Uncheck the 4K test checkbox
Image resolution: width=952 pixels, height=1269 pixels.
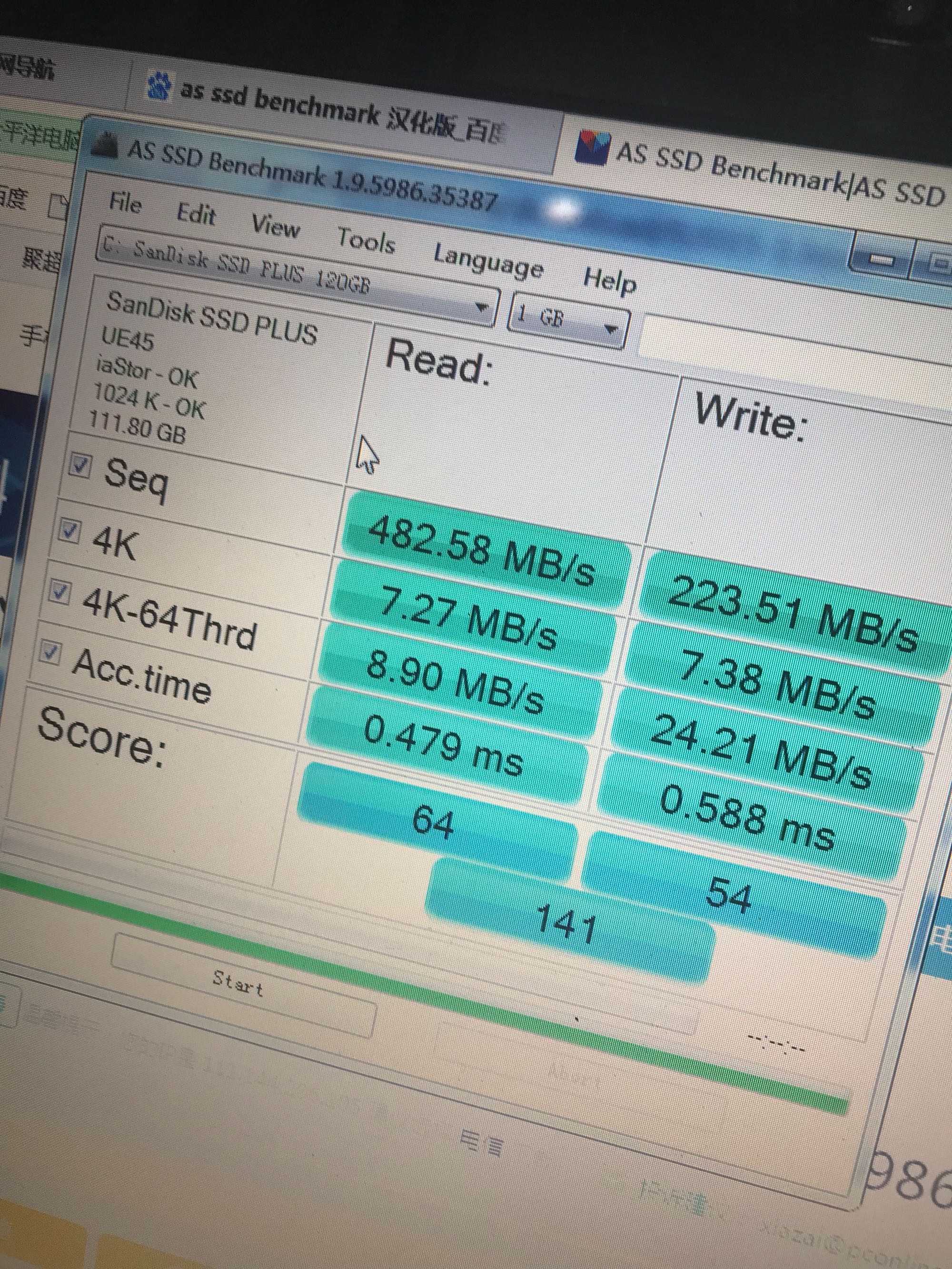[x=70, y=531]
